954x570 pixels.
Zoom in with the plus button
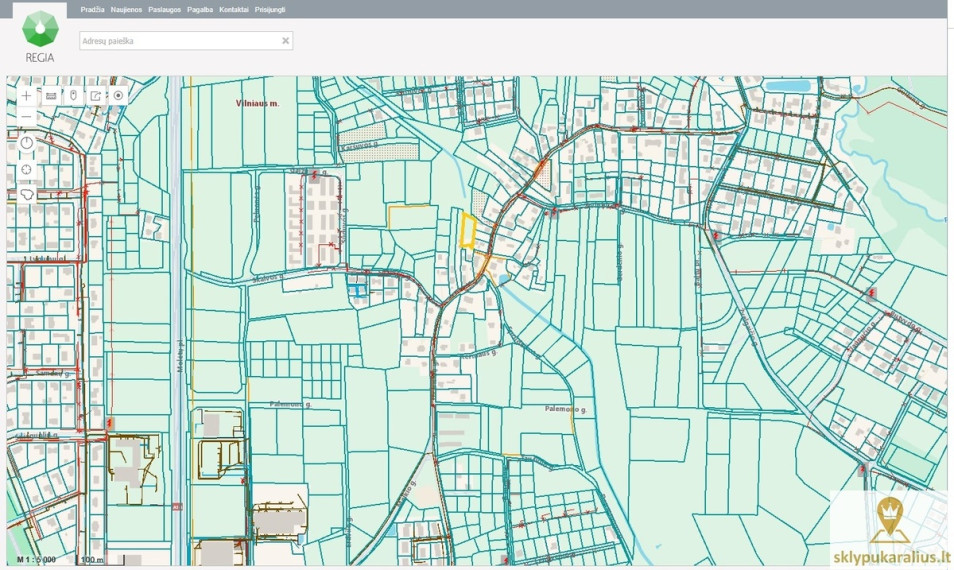(26, 96)
